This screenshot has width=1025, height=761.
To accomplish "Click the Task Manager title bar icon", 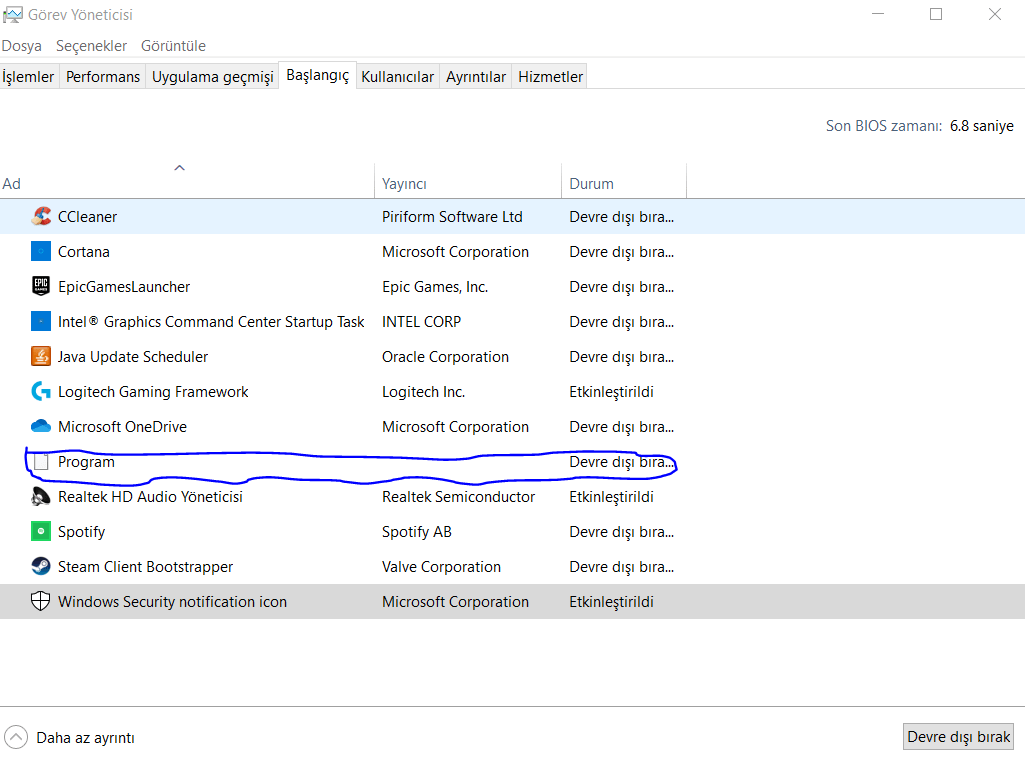I will [x=13, y=14].
